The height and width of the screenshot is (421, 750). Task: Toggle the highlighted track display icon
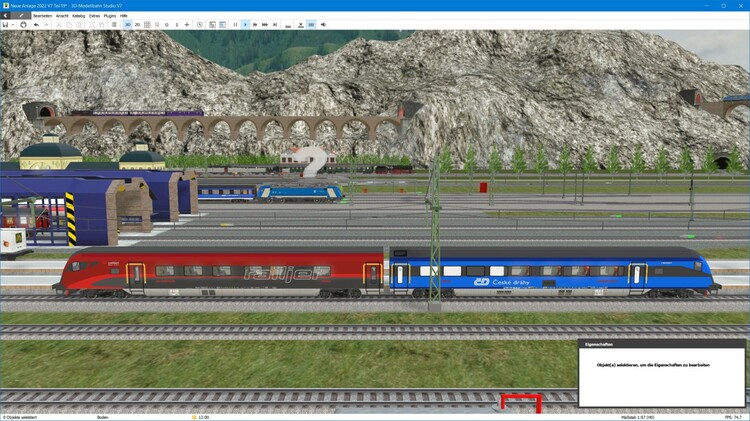coord(311,24)
